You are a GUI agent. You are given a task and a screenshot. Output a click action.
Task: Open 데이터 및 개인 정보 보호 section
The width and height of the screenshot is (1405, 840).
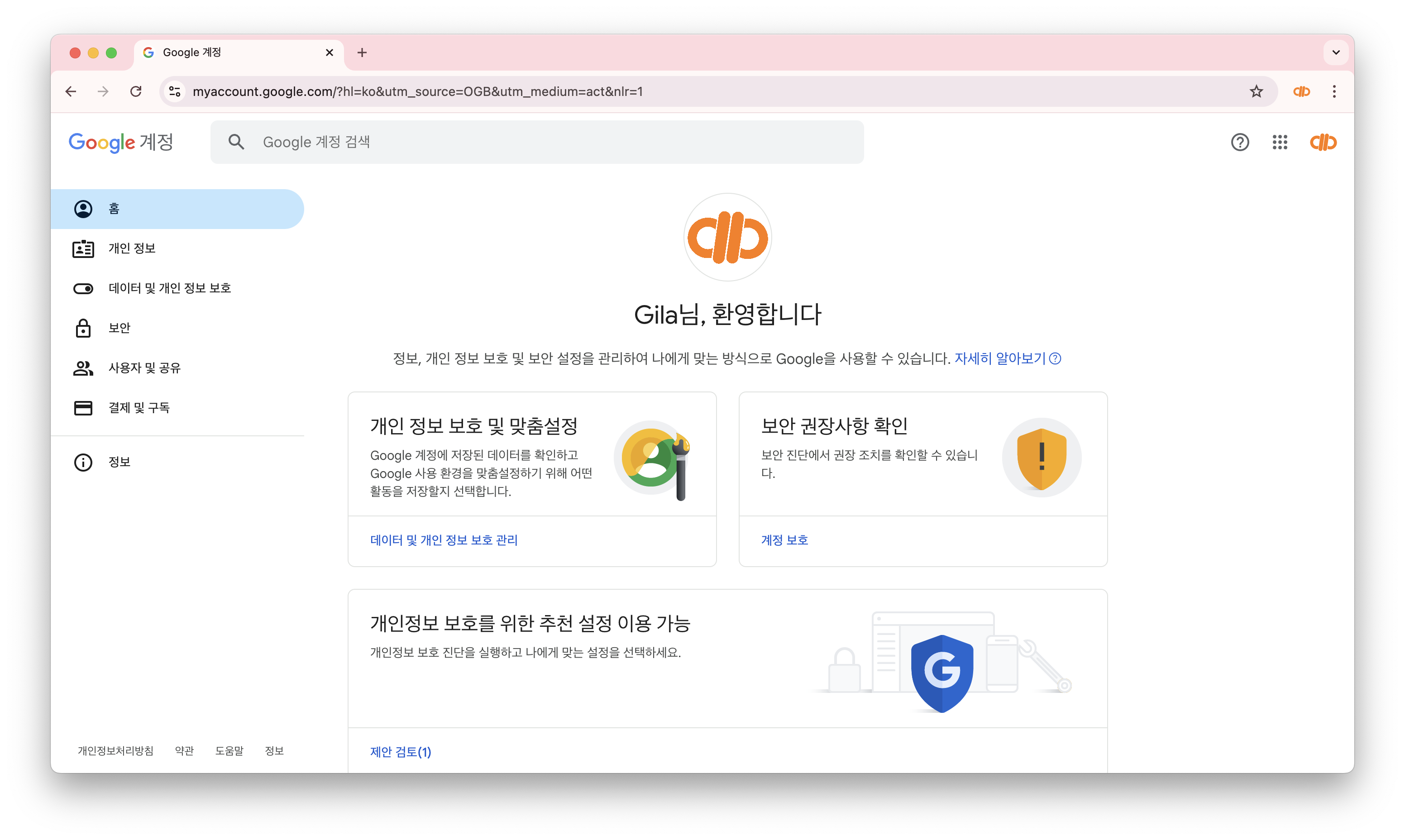177,288
